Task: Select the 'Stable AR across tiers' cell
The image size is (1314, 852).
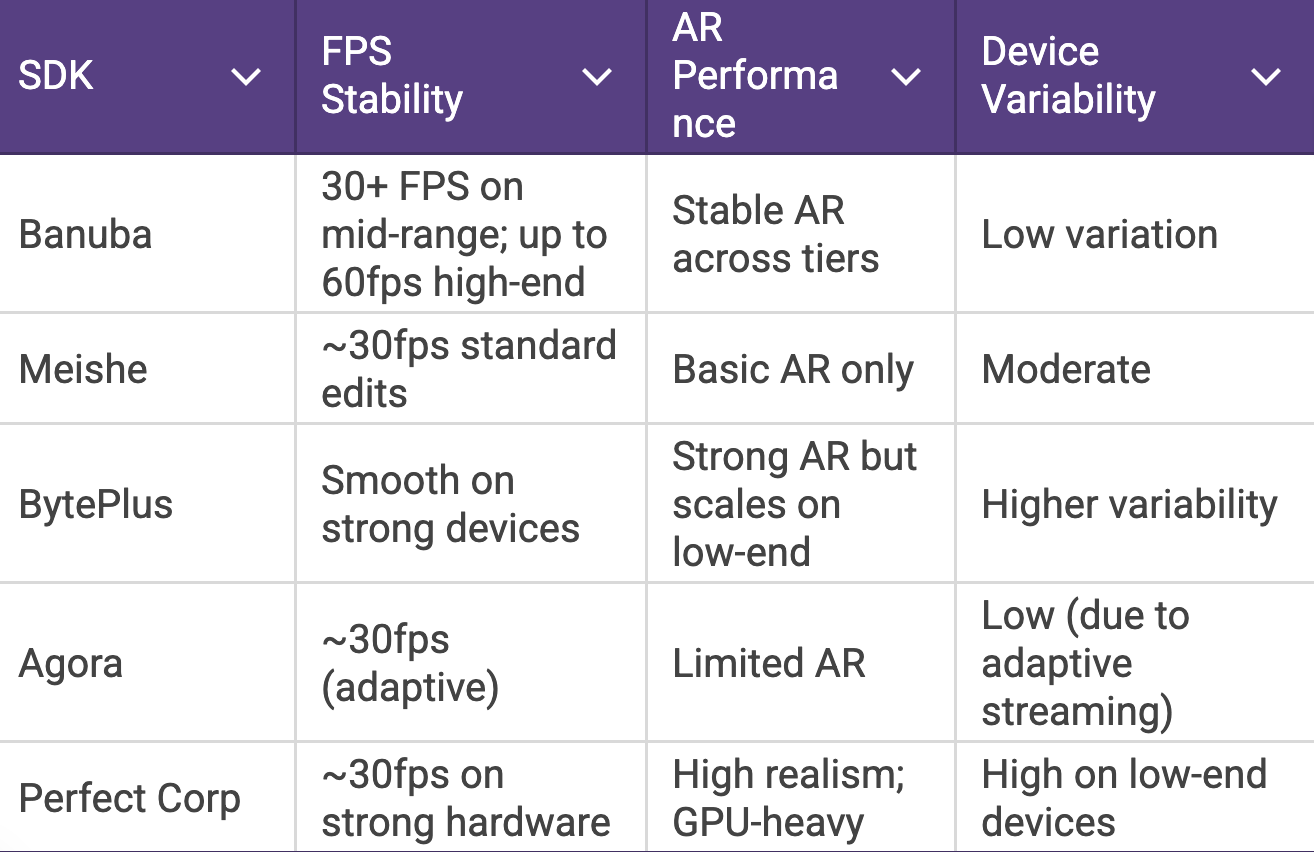Action: click(x=775, y=235)
